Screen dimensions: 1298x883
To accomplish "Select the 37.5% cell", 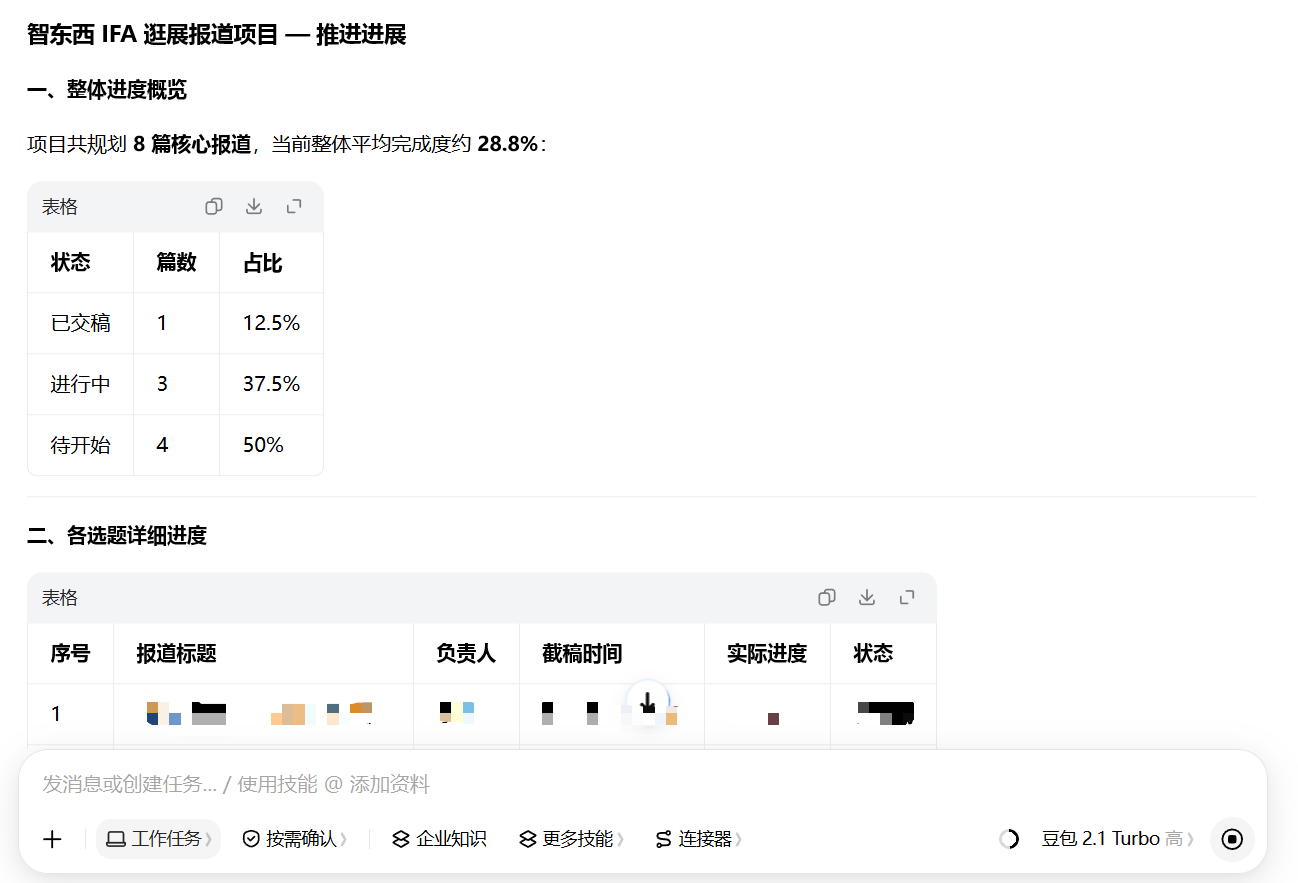I will tap(271, 384).
